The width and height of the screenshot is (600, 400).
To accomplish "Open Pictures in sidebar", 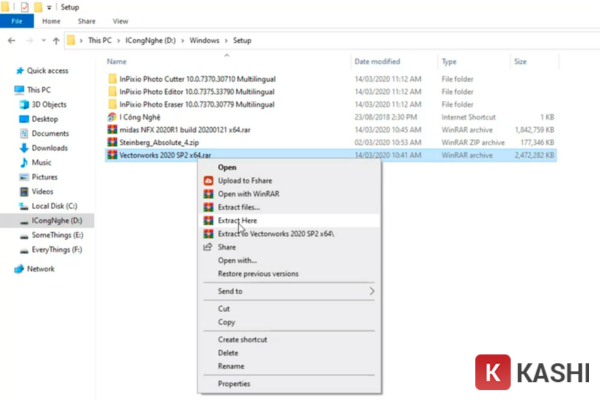I will tap(44, 177).
